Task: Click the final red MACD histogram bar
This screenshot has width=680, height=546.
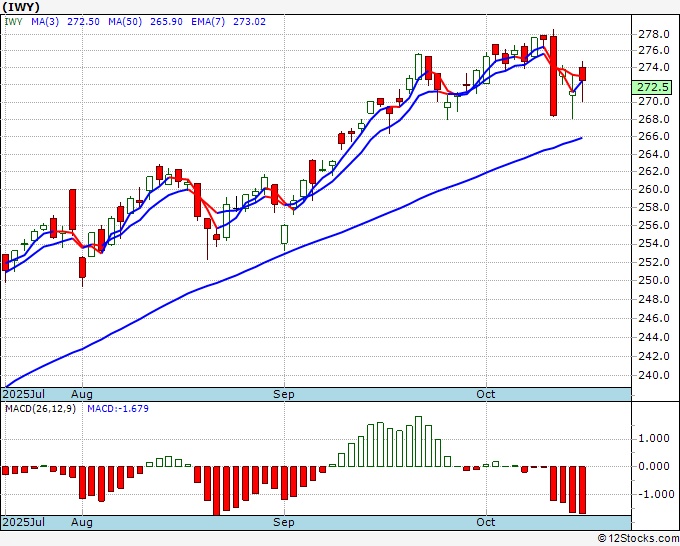Action: [x=582, y=490]
